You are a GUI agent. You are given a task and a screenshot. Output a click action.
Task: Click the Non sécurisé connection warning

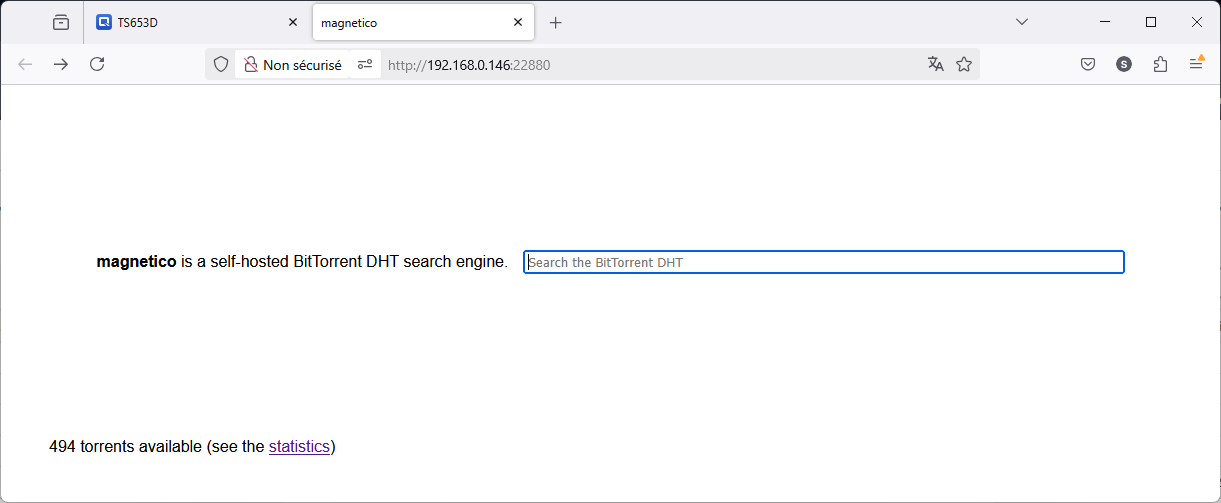click(292, 64)
